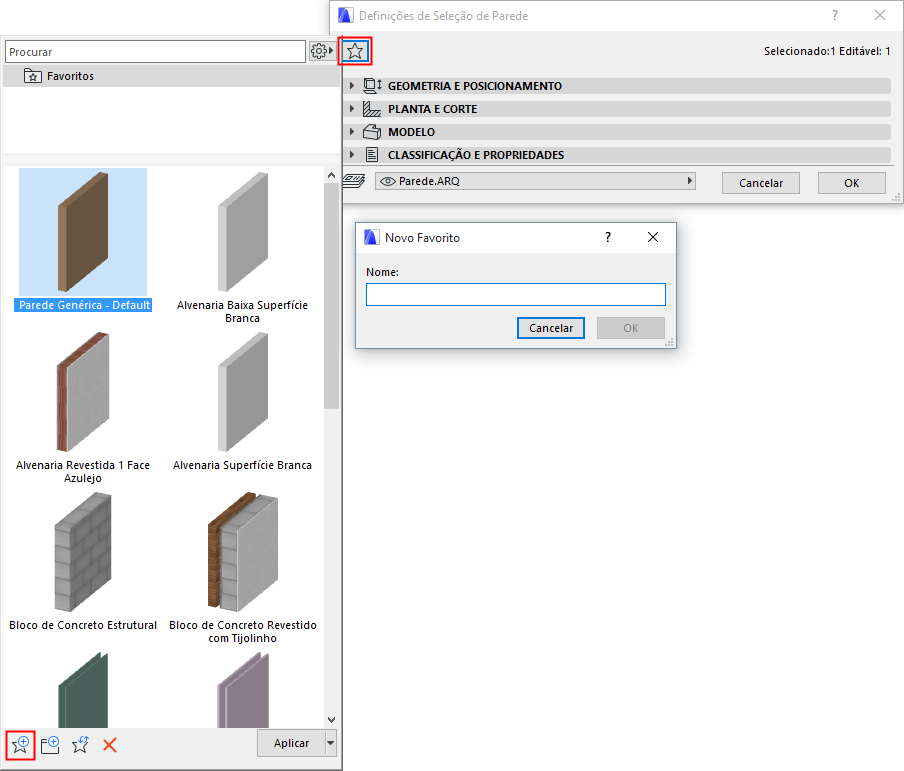This screenshot has width=904, height=771.
Task: Click the layer stack icon beside Parede.ARQ
Action: point(354,181)
